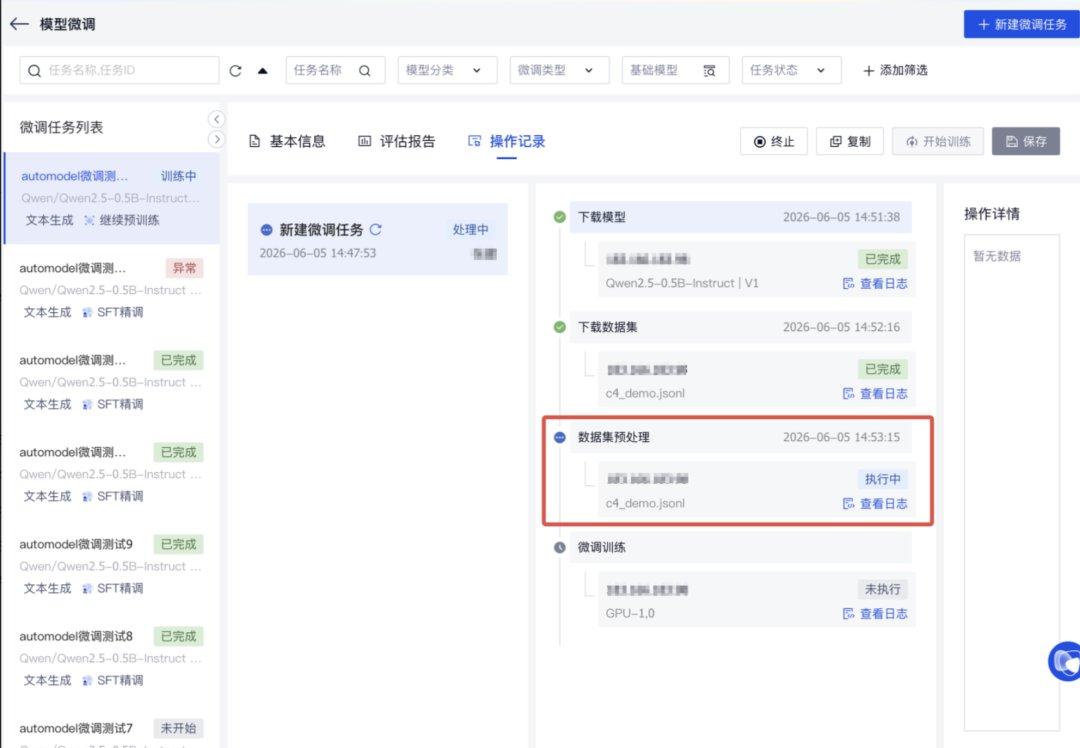
Task: Open the 基础模型 selector
Action: click(x=675, y=70)
